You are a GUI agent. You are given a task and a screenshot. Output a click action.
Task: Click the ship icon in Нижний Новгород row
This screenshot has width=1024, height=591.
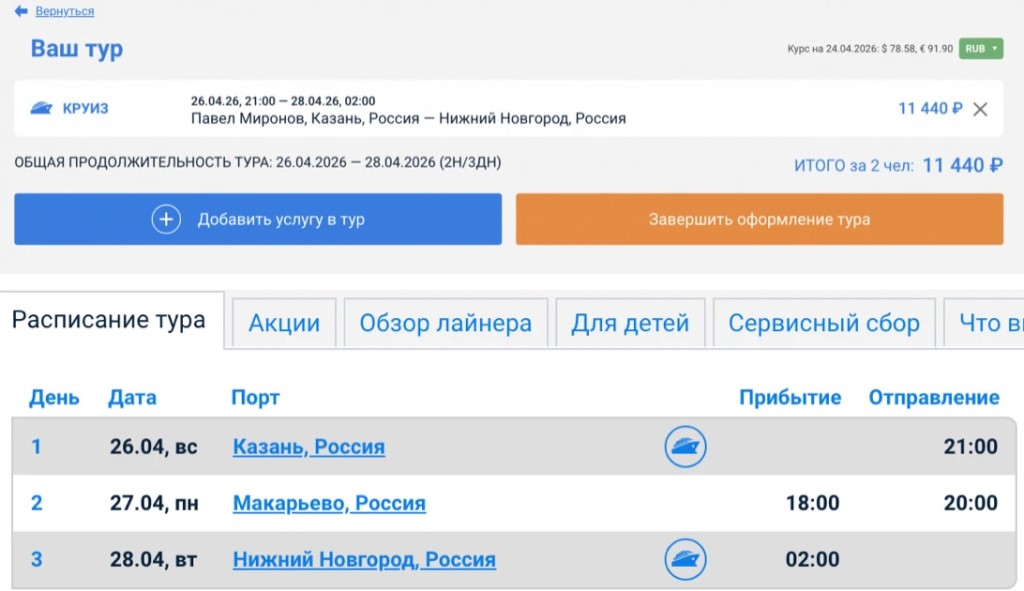(x=686, y=559)
